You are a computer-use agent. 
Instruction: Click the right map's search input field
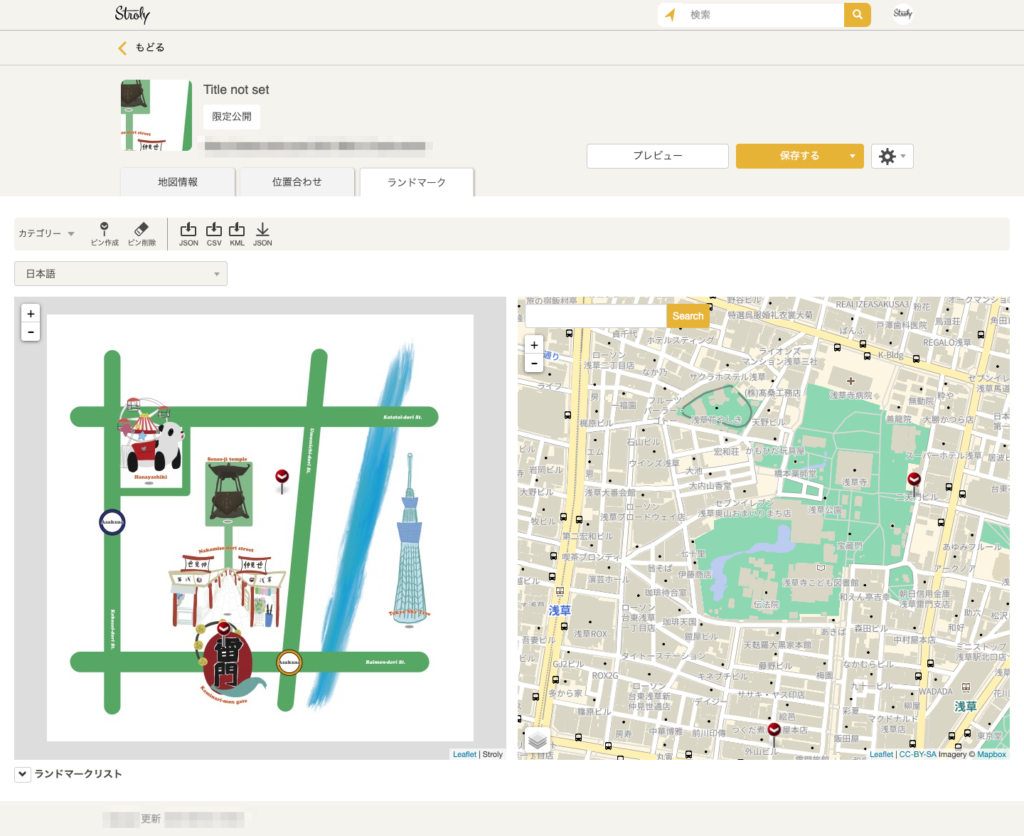tap(596, 315)
